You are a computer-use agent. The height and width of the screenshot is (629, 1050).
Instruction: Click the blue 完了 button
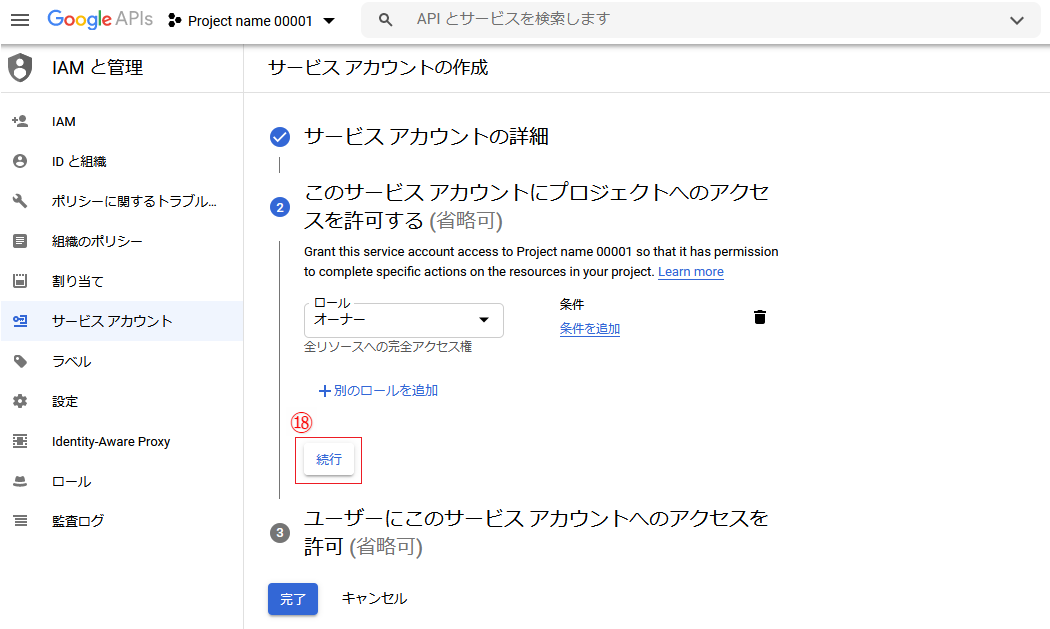tap(293, 599)
